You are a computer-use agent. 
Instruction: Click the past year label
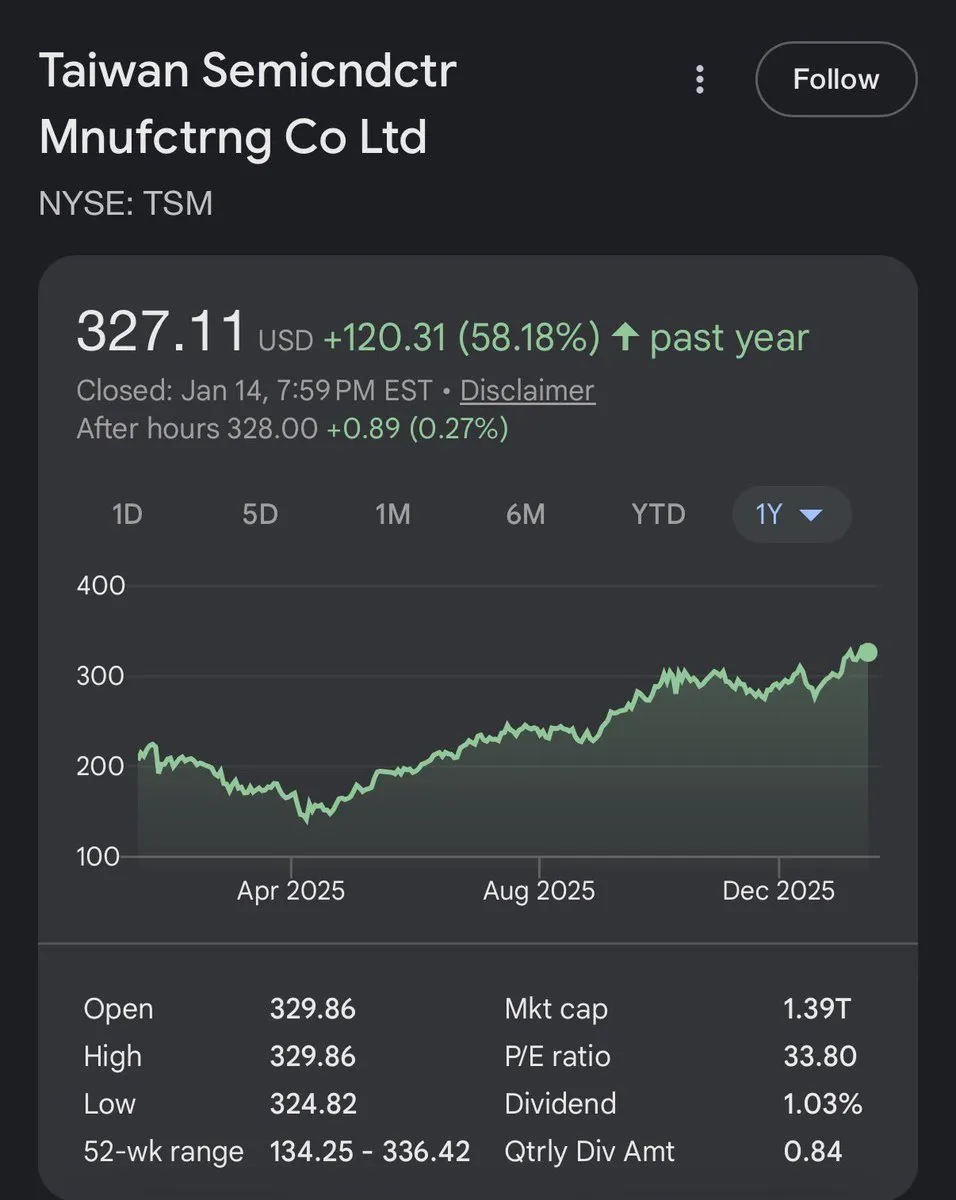coord(729,339)
